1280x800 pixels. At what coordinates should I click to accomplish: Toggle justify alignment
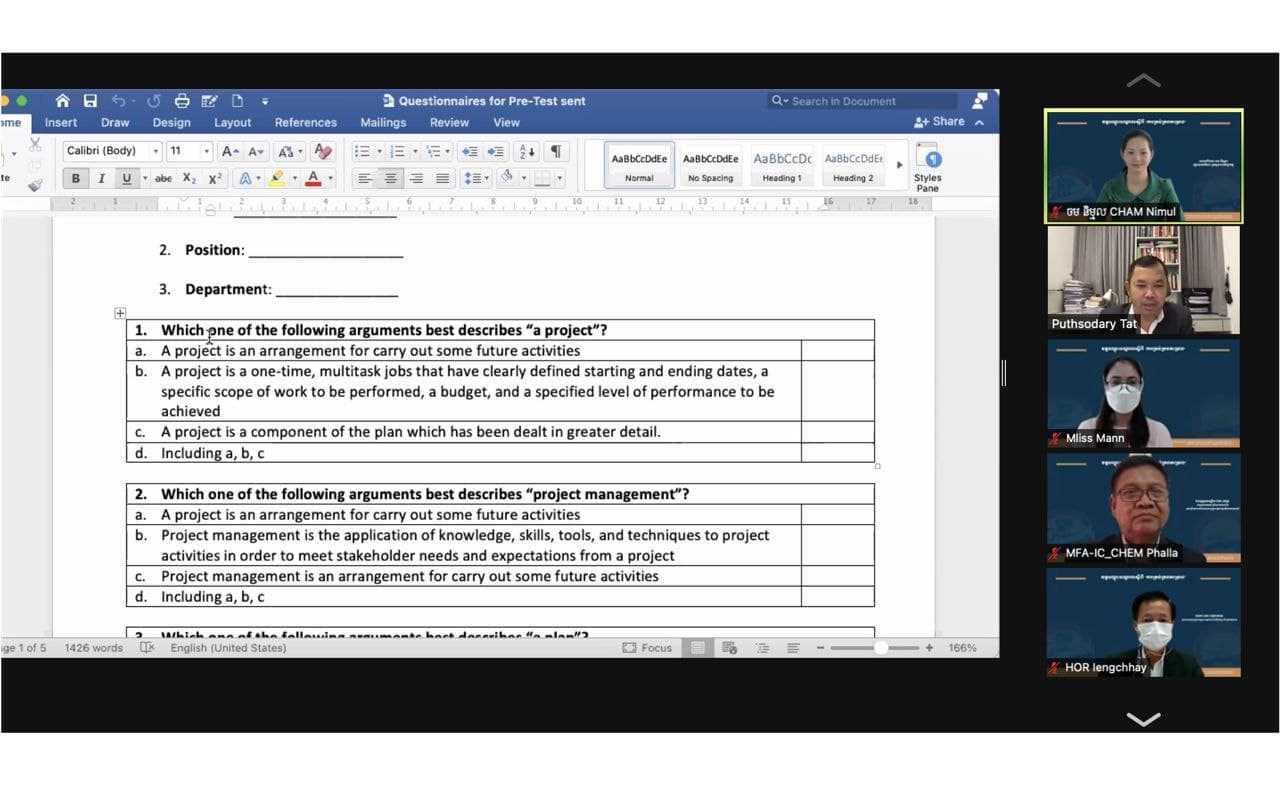tap(443, 179)
